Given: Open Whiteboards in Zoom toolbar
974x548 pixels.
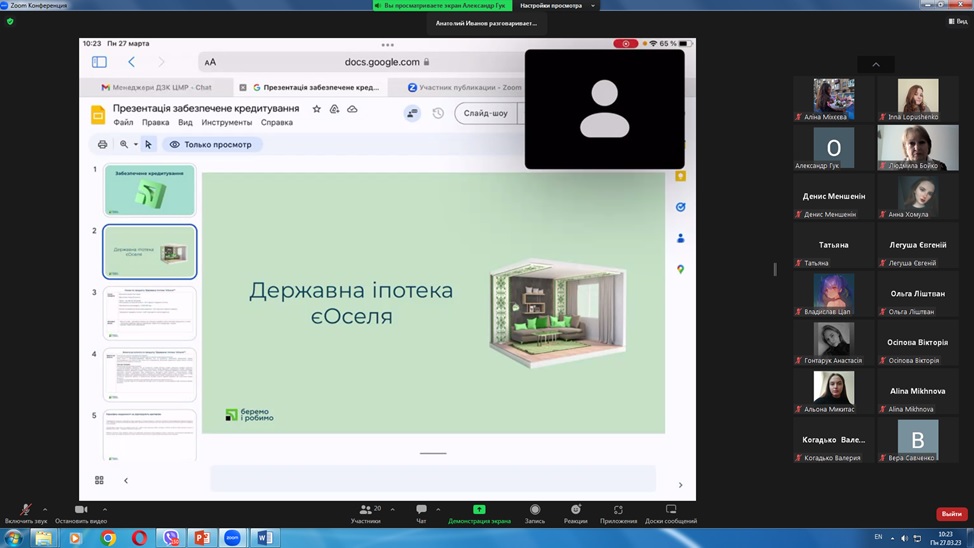Looking at the screenshot, I should coord(671,513).
